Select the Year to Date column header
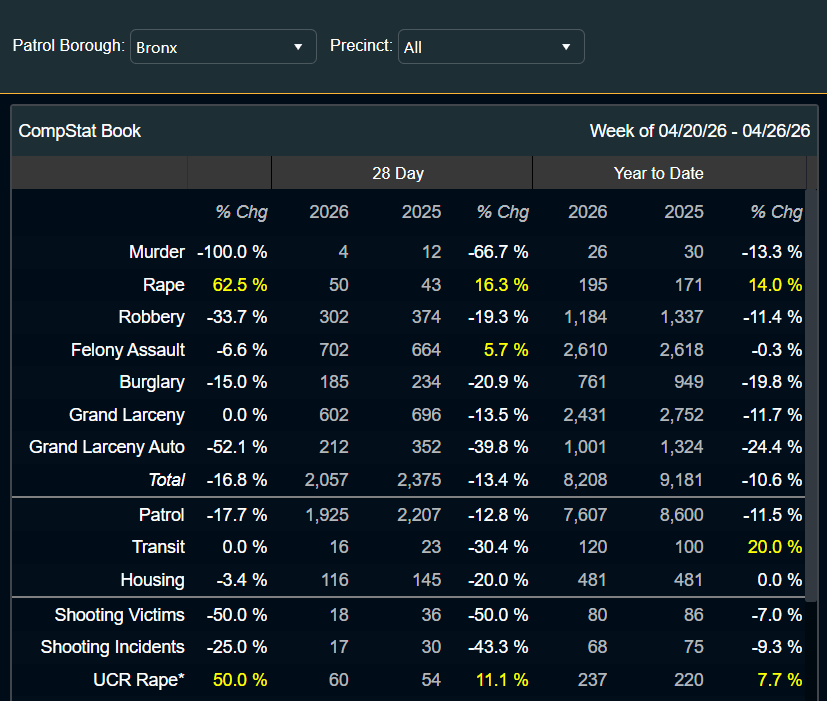 658,173
